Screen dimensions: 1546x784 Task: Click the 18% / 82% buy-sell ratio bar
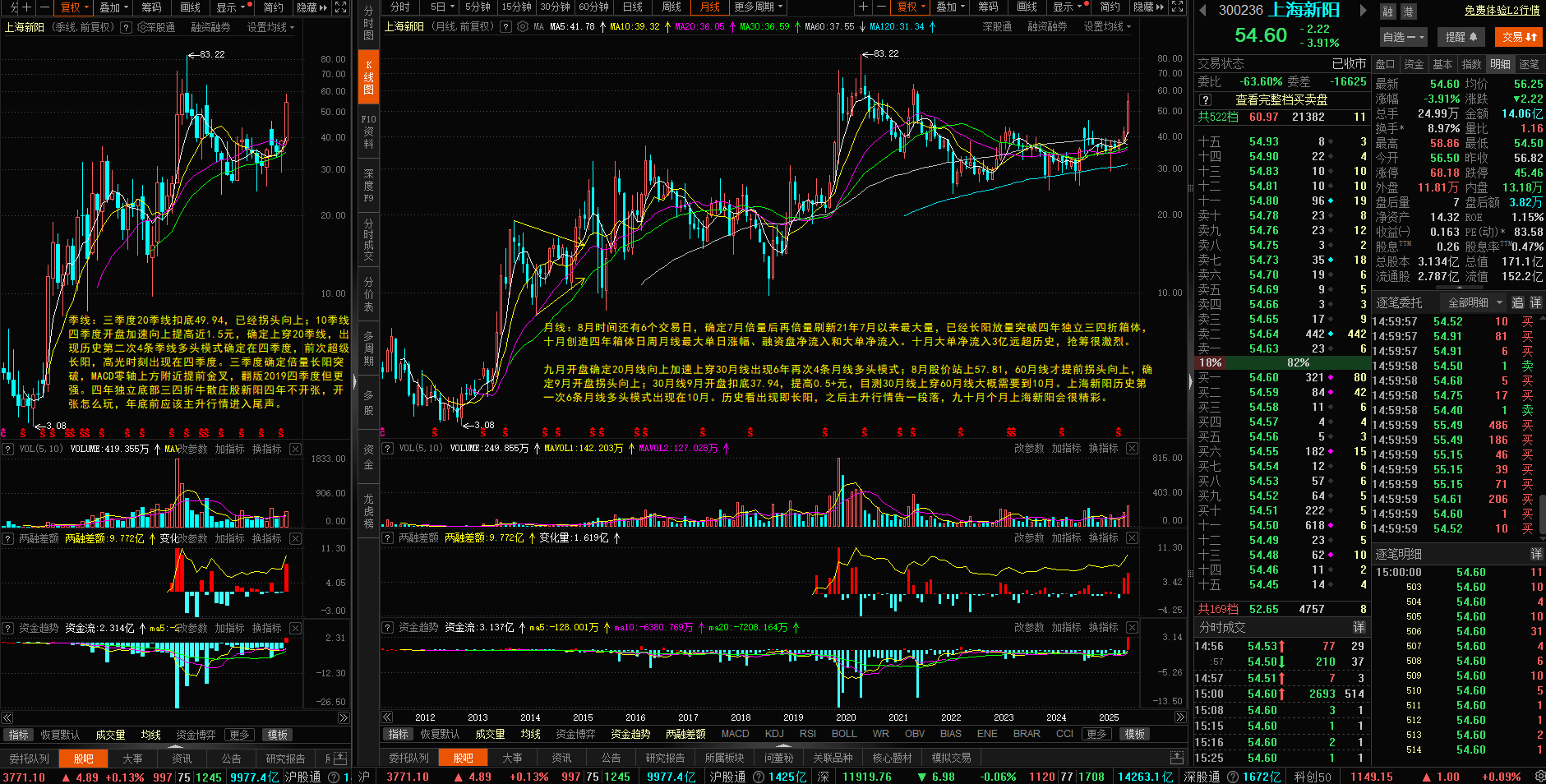click(x=1281, y=362)
